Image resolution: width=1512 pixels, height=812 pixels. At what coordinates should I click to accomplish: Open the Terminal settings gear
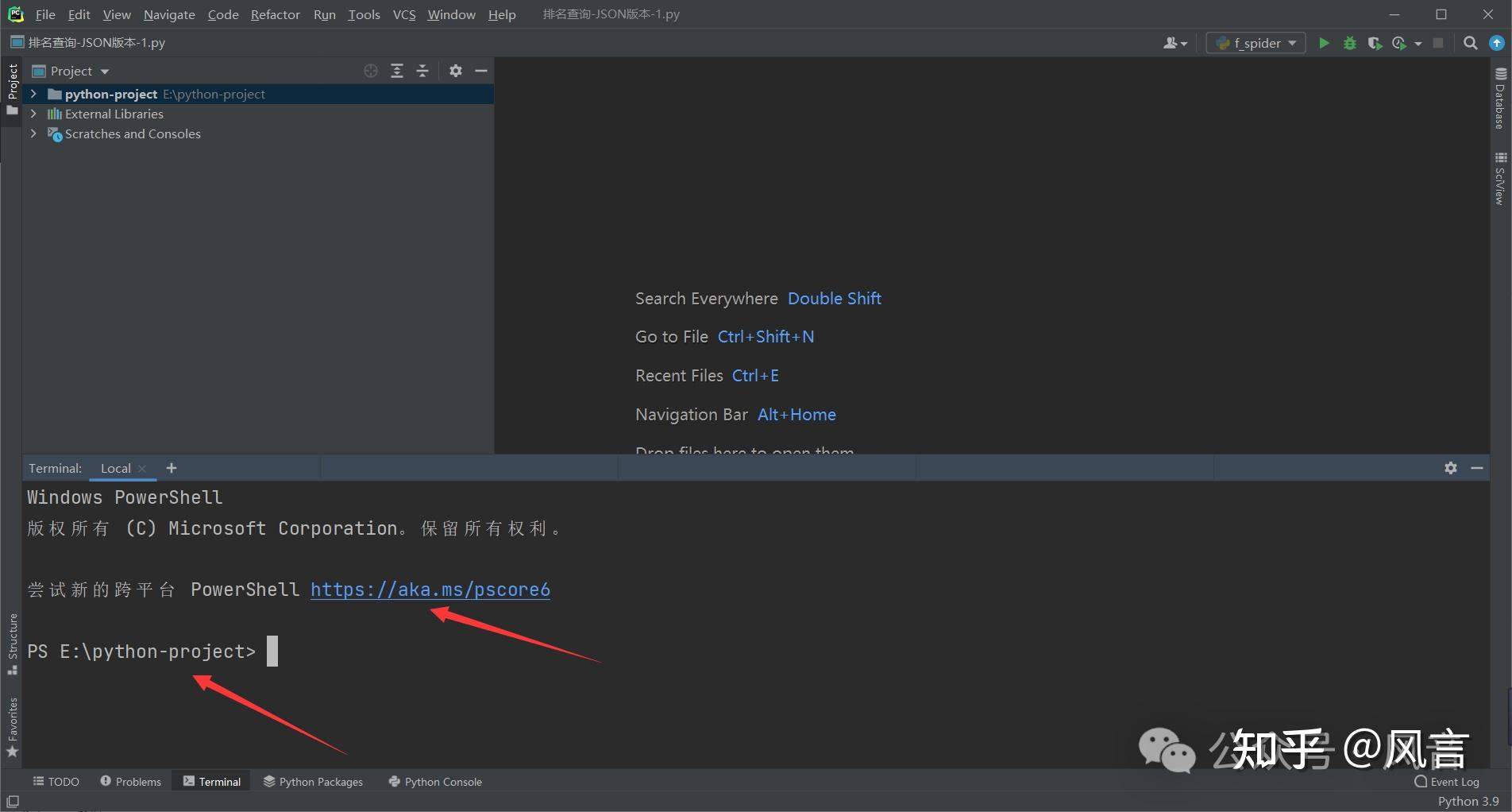click(x=1451, y=468)
